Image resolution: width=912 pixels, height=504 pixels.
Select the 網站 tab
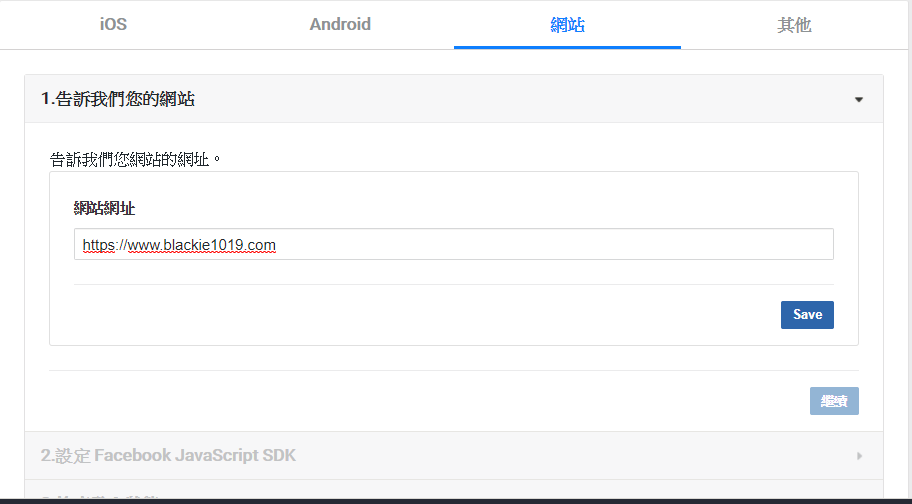567,25
